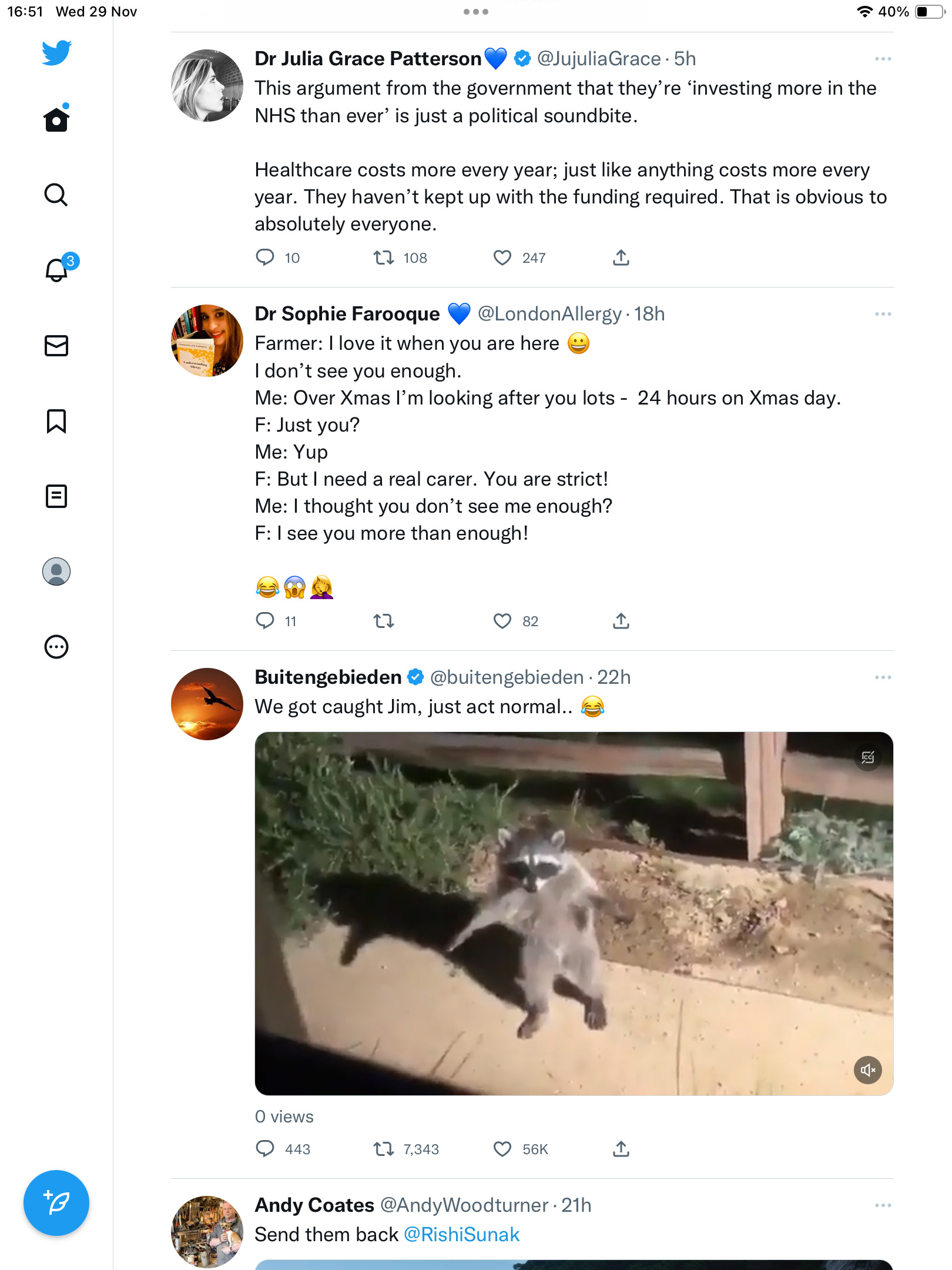The image size is (952, 1270).
Task: Share Dr Sophie Farooque's tweet
Action: pos(621,621)
